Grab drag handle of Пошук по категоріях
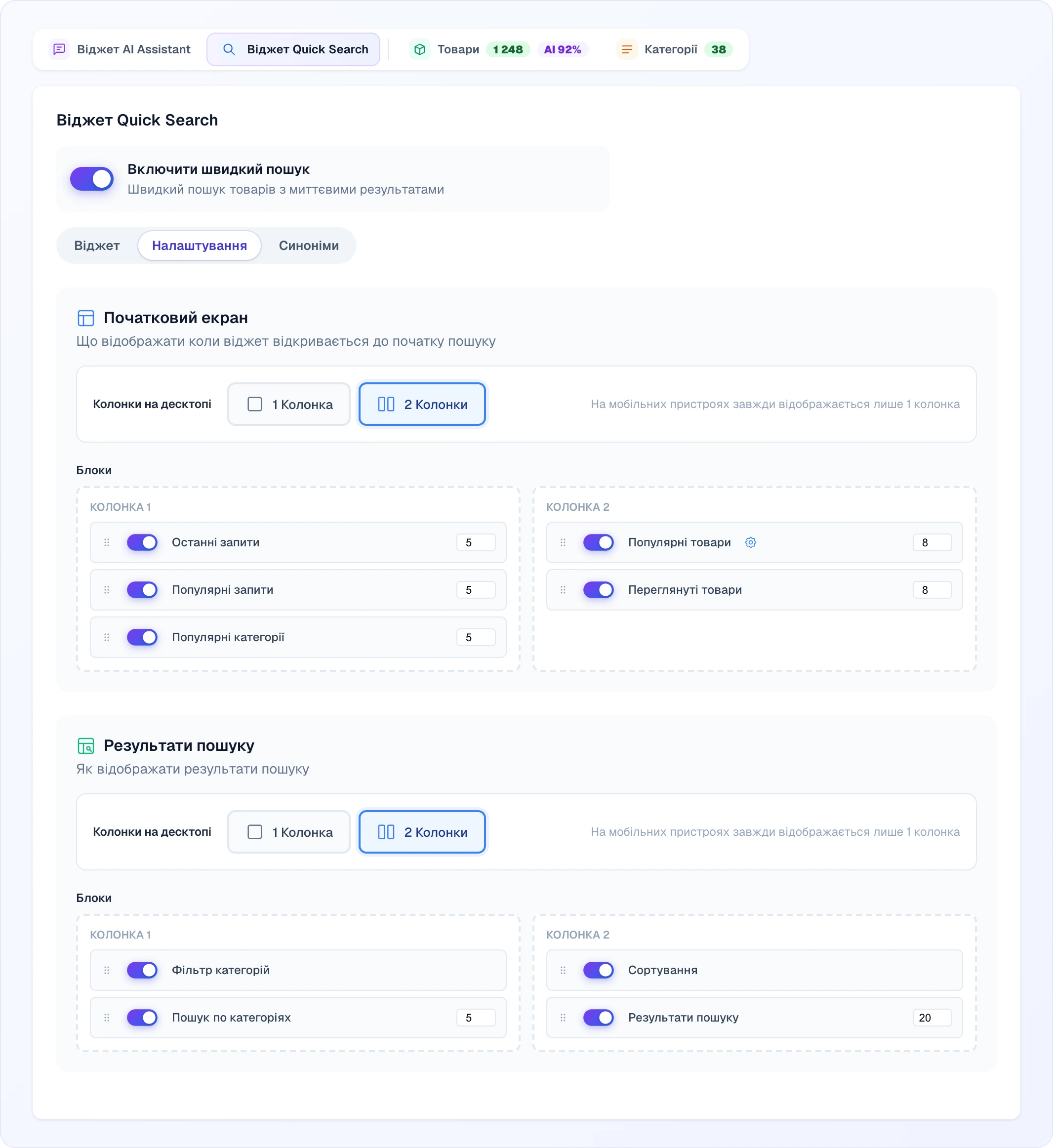This screenshot has width=1053, height=1148. 107,1017
